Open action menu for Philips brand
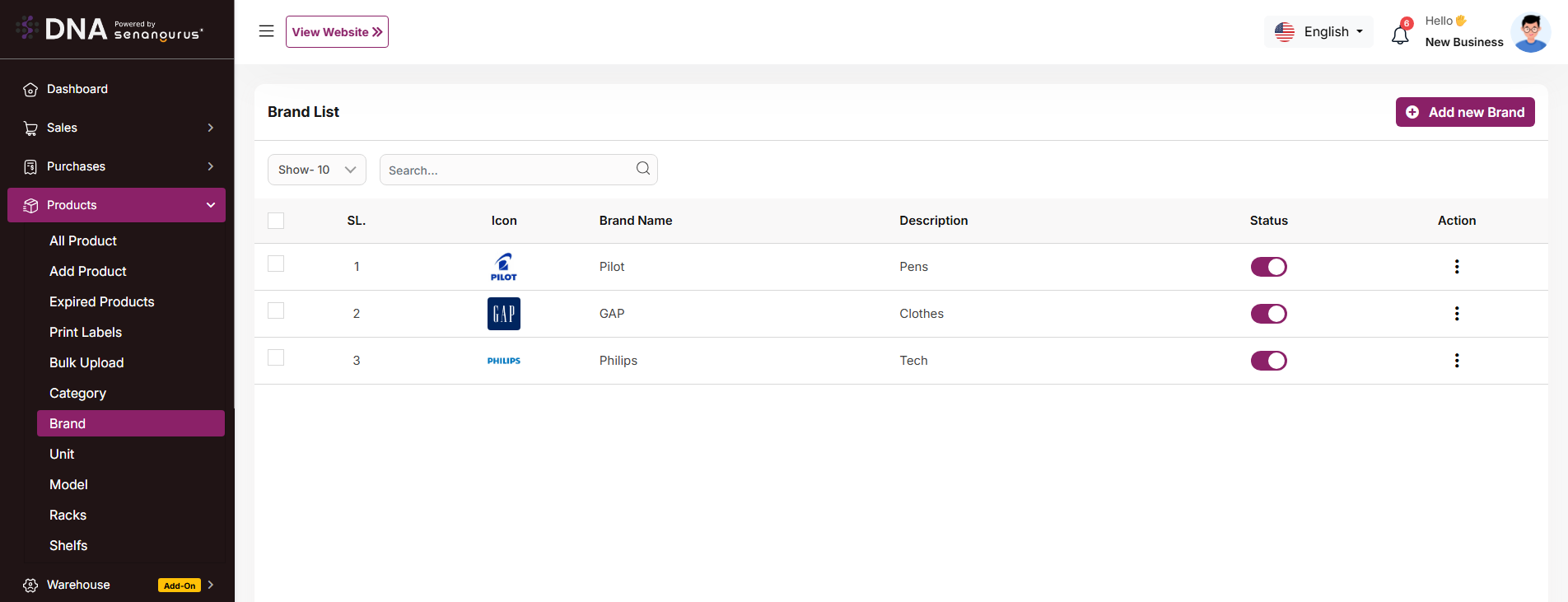Screen dimensions: 1568x602 pyautogui.click(x=1456, y=361)
